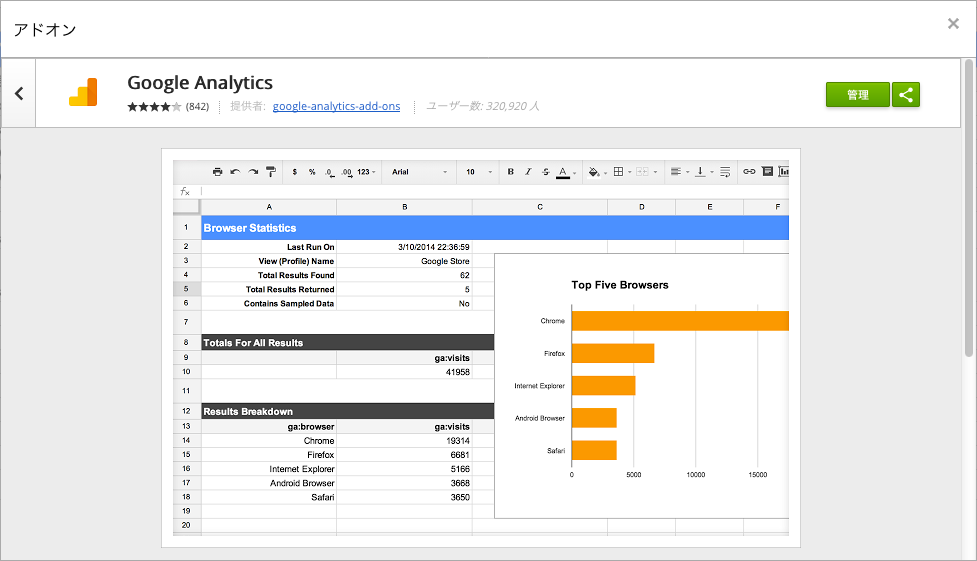Screen dimensions: 977x561
Task: Click the Internet Explorer cell in table
Action: (269, 469)
